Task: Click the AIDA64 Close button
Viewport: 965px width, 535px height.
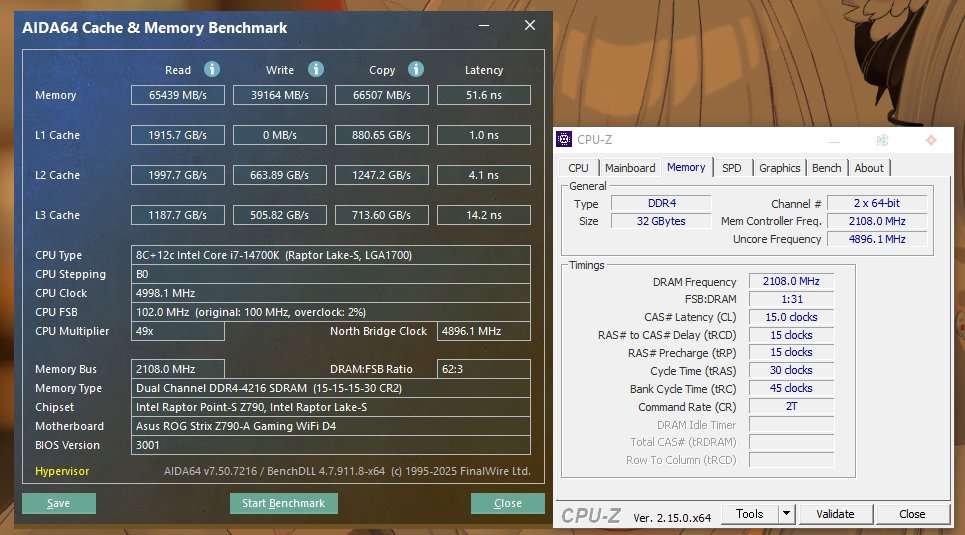Action: click(x=508, y=503)
